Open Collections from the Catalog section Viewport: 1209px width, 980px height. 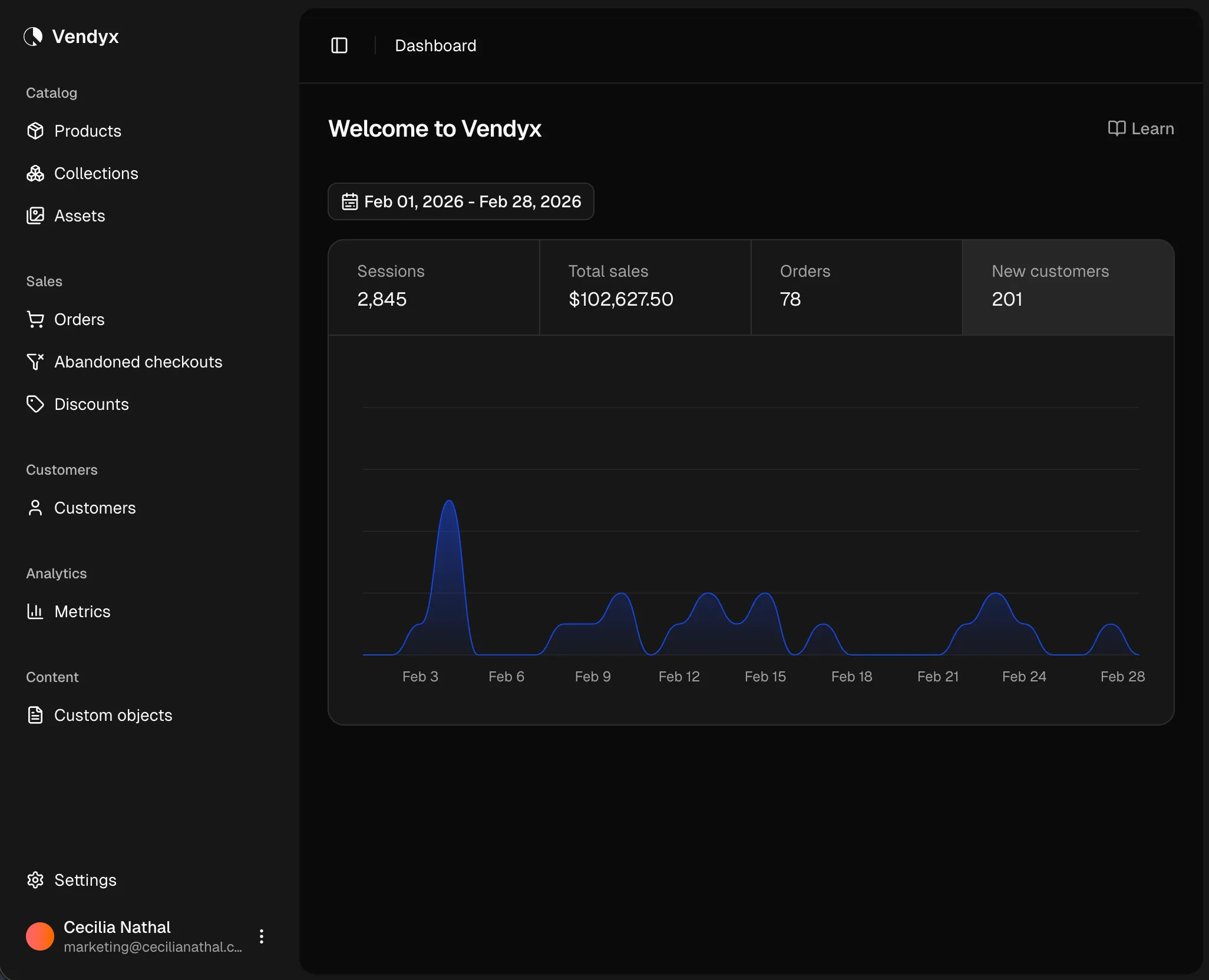(x=35, y=174)
